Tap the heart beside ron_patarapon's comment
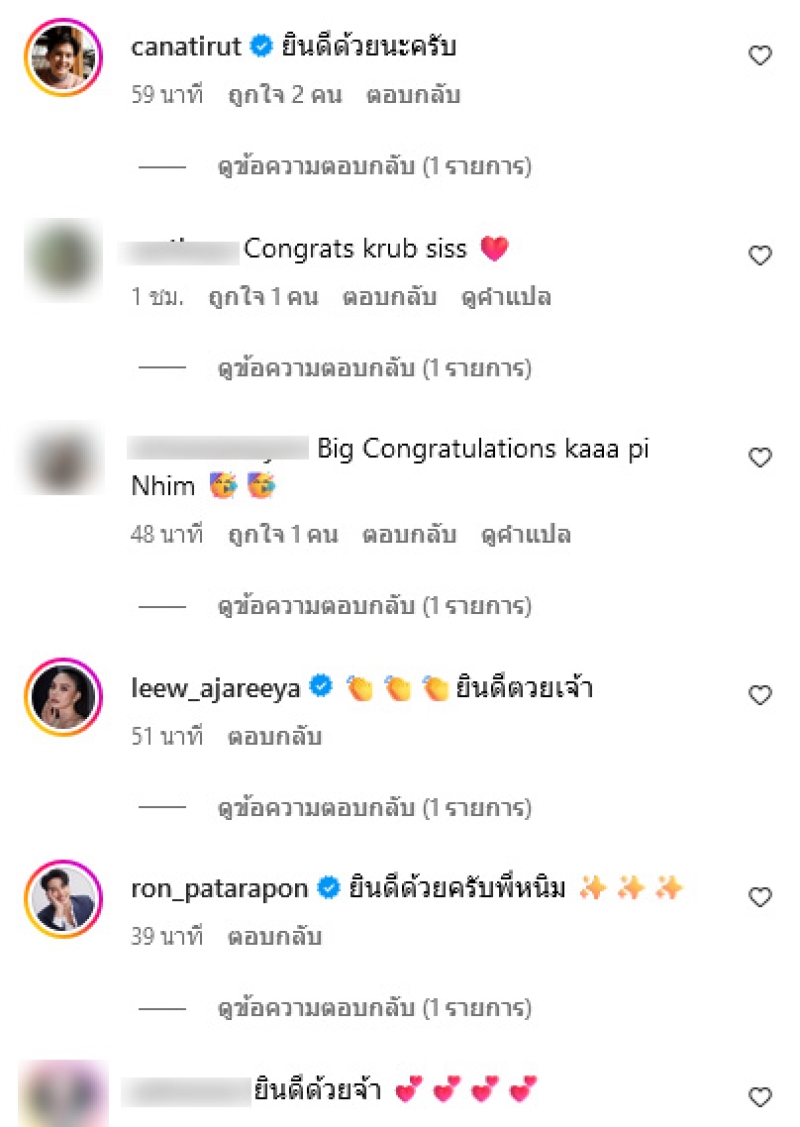The height and width of the screenshot is (1127, 800). point(760,896)
